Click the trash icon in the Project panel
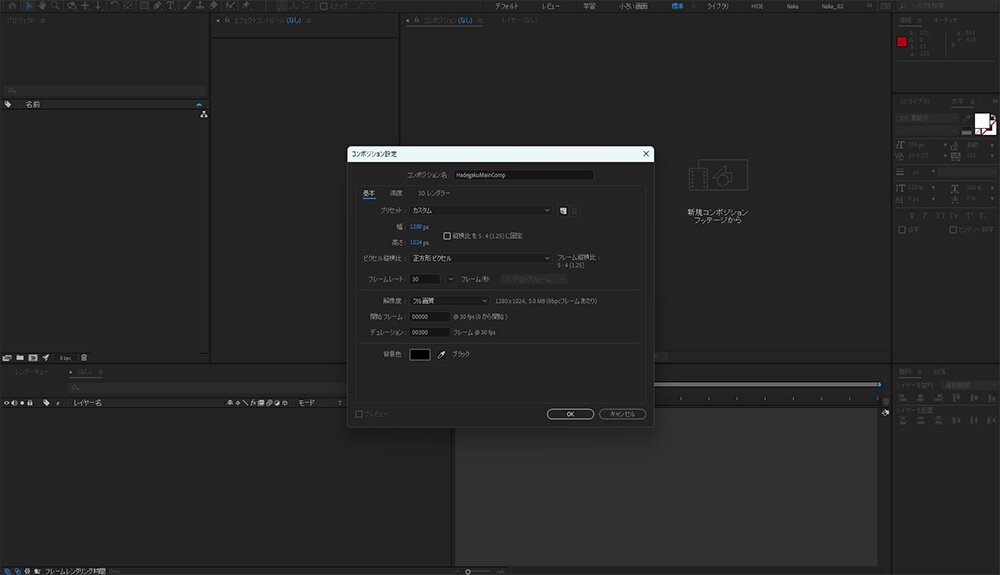Image resolution: width=1000 pixels, height=575 pixels. click(x=84, y=357)
